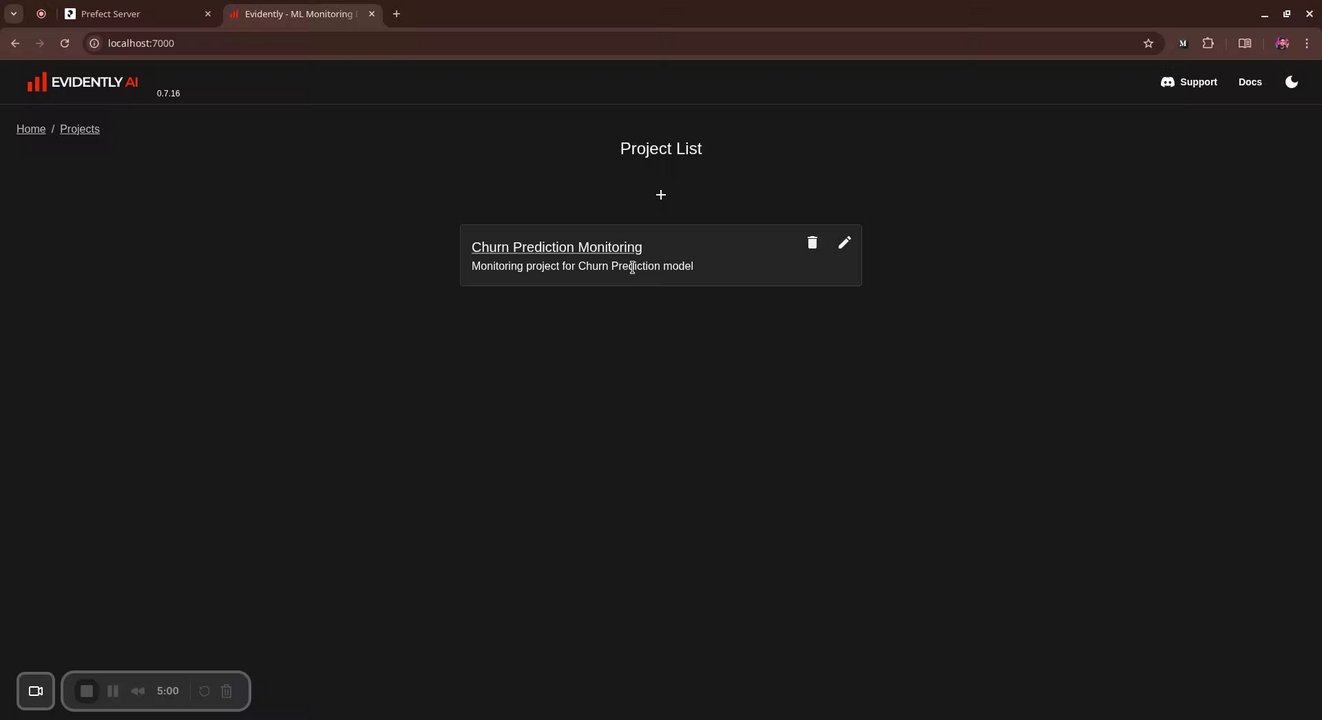Edit the Churn Prediction Monitoring project

tap(845, 243)
